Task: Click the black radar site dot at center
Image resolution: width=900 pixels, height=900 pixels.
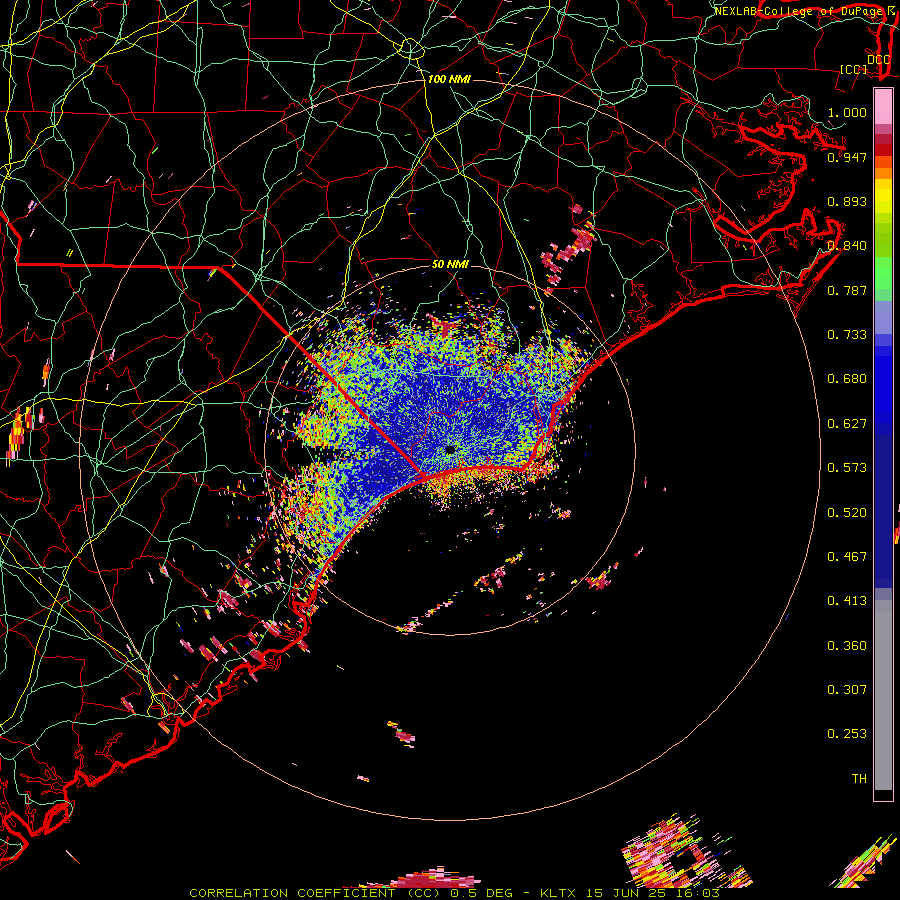Action: (x=450, y=449)
